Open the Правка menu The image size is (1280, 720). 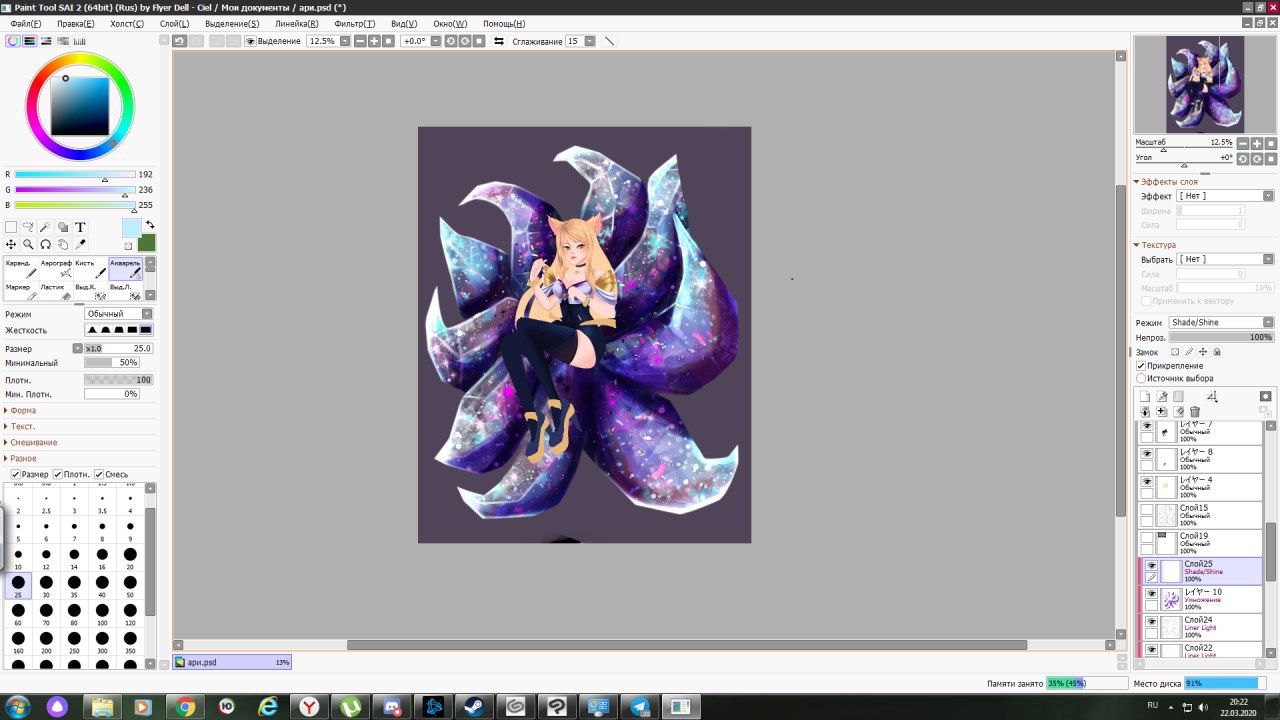tap(76, 23)
